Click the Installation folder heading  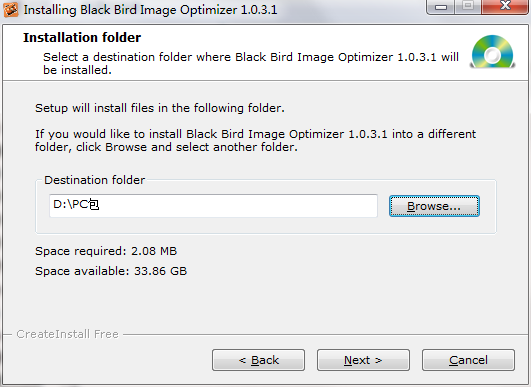point(82,38)
